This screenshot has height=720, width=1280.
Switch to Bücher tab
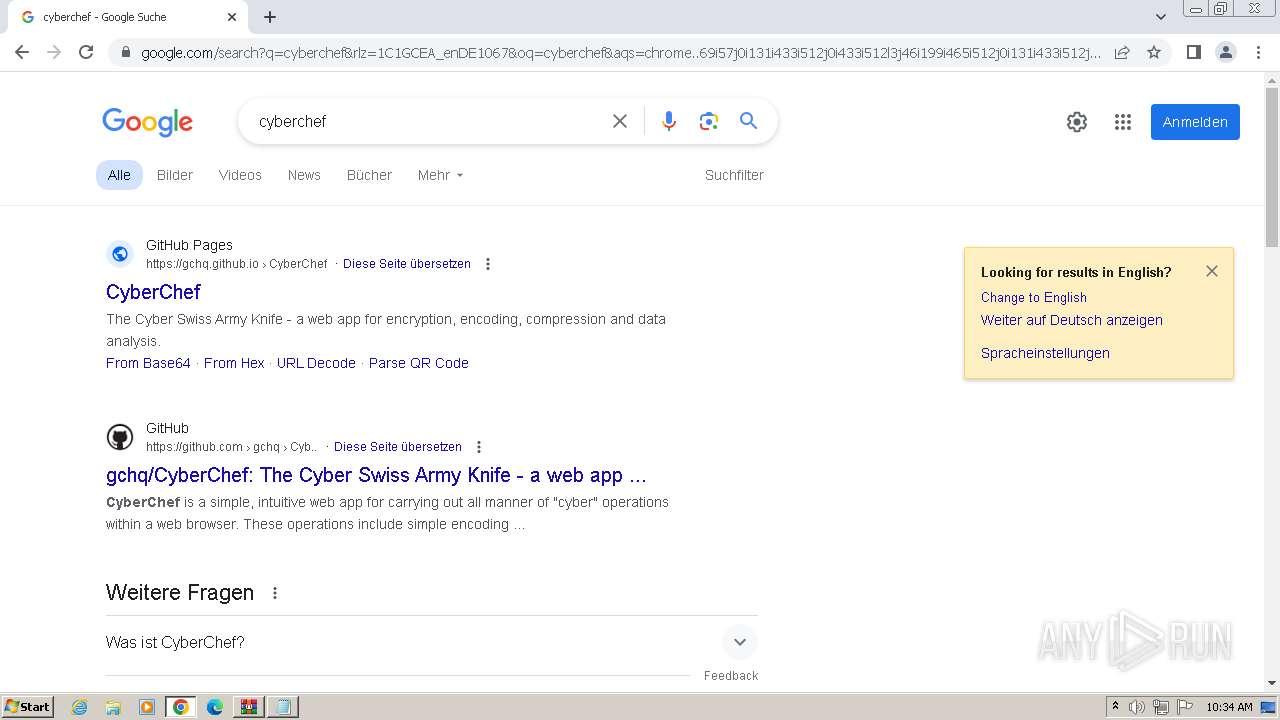[369, 175]
